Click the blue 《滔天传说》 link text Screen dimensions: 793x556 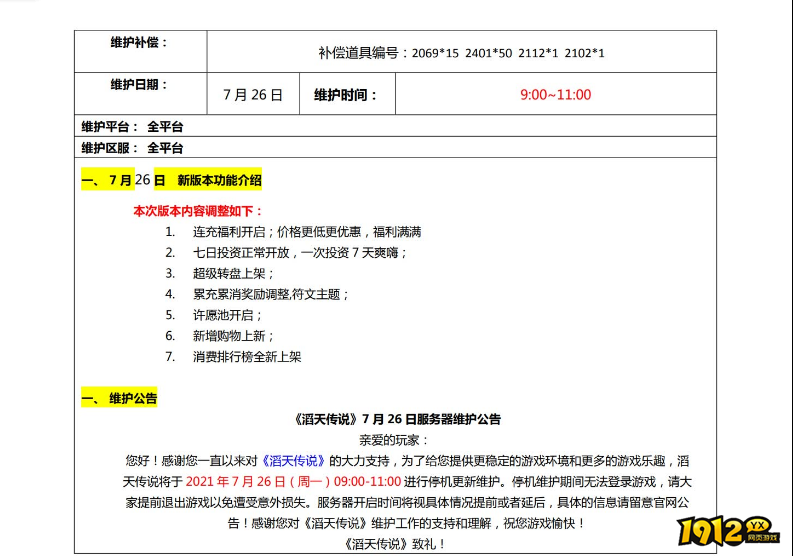coord(293,461)
